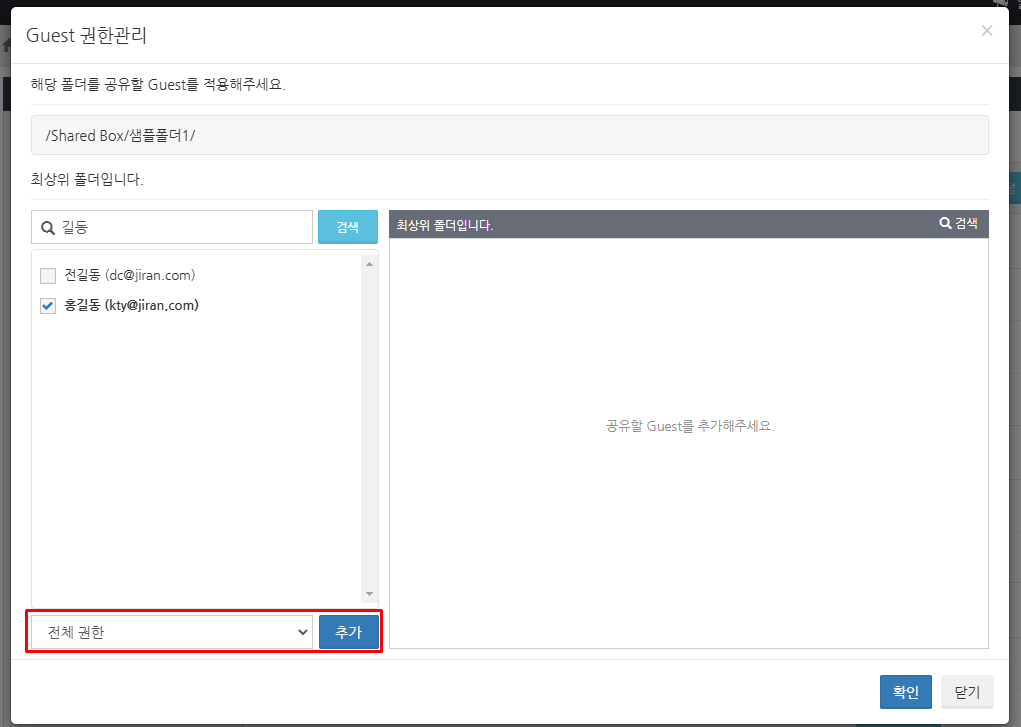Select the 전길동 (dc@jiran.com) name label
This screenshot has width=1021, height=727.
129,275
